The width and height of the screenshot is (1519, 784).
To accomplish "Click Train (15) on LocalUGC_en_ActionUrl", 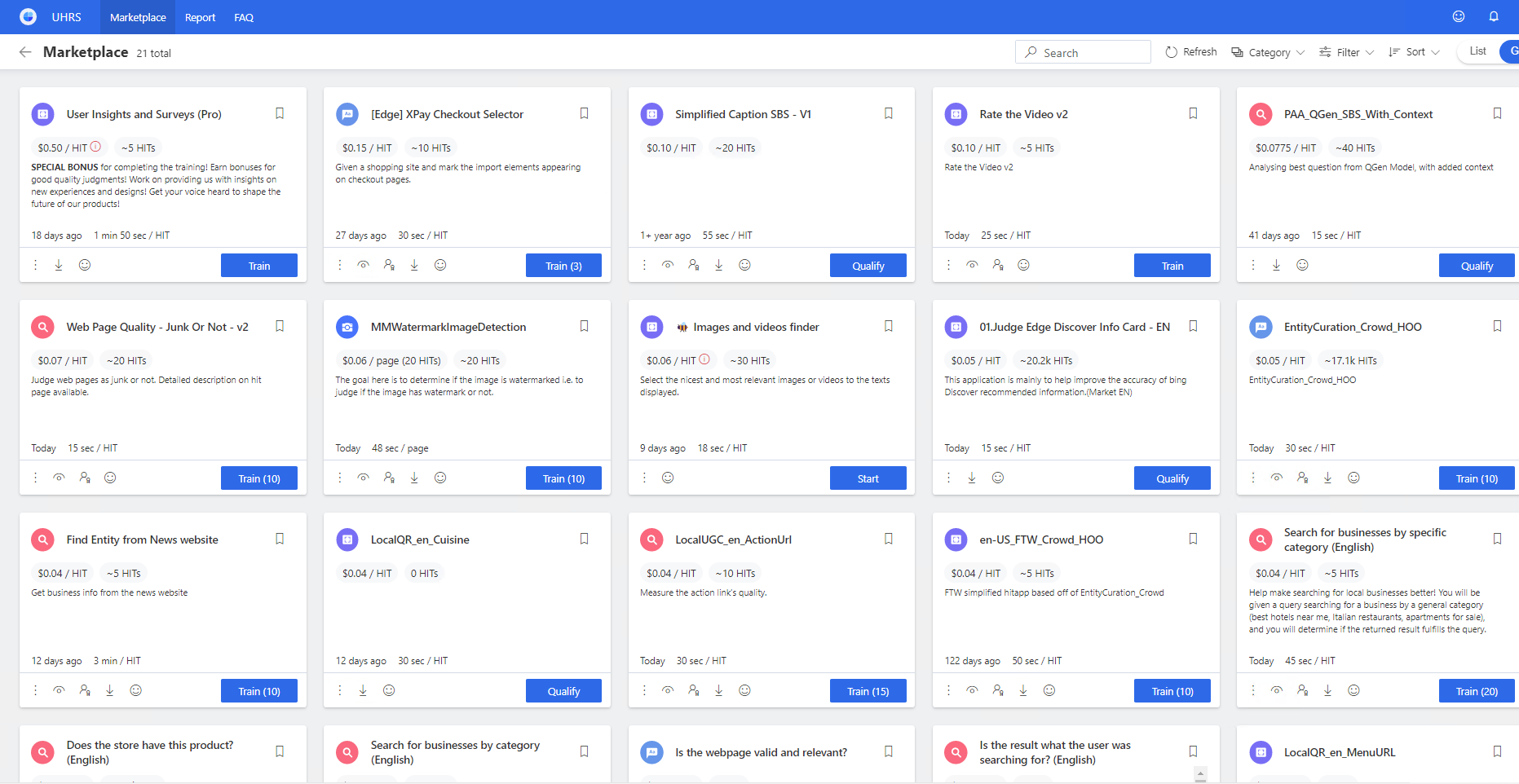I will click(868, 691).
